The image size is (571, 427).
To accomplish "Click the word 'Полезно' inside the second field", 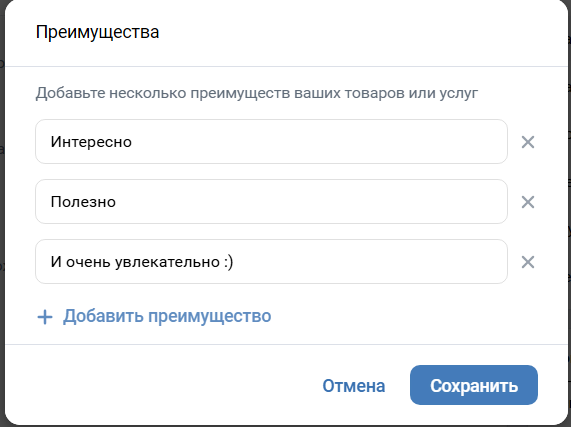I will coord(83,202).
